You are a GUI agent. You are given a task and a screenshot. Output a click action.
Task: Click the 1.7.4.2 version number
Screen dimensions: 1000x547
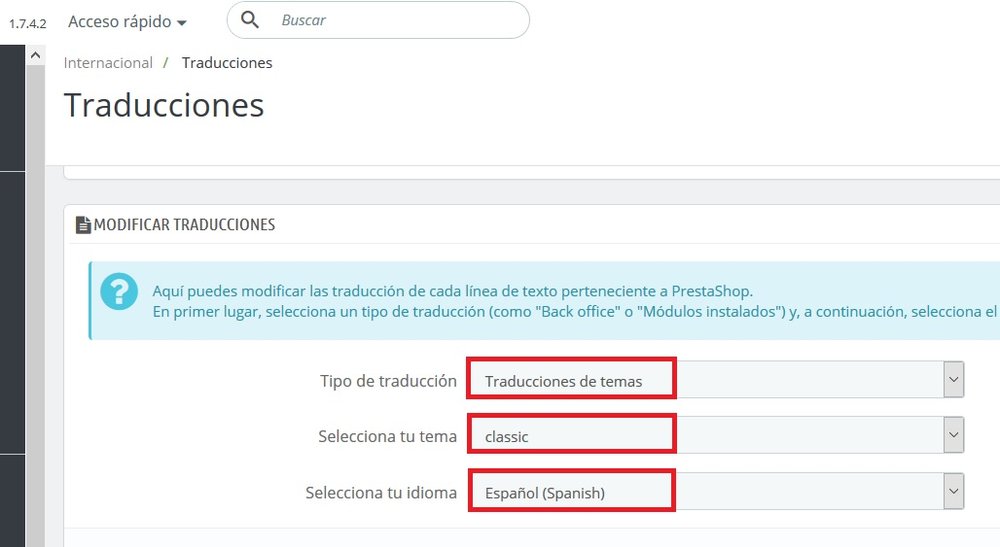pos(28,23)
